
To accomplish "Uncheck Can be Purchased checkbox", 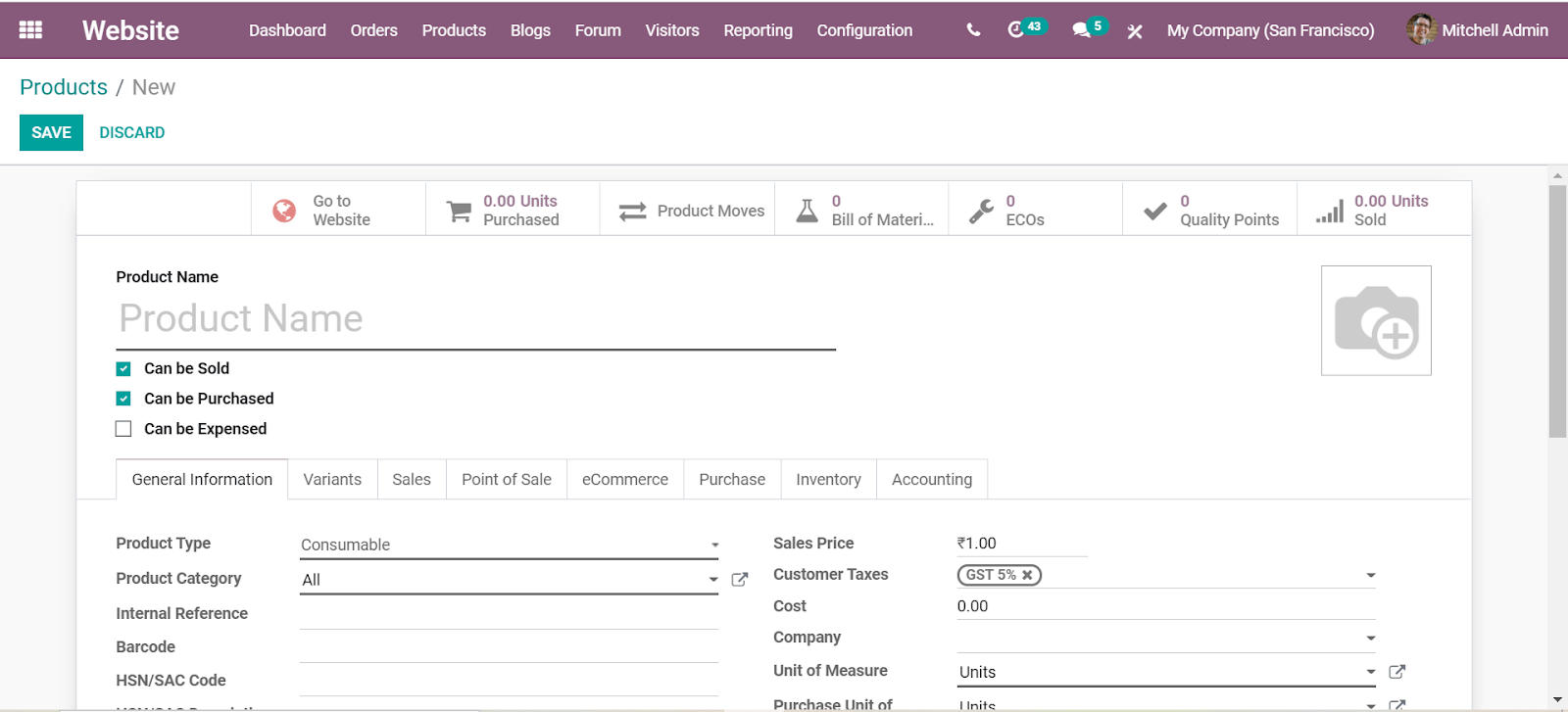I will [123, 399].
